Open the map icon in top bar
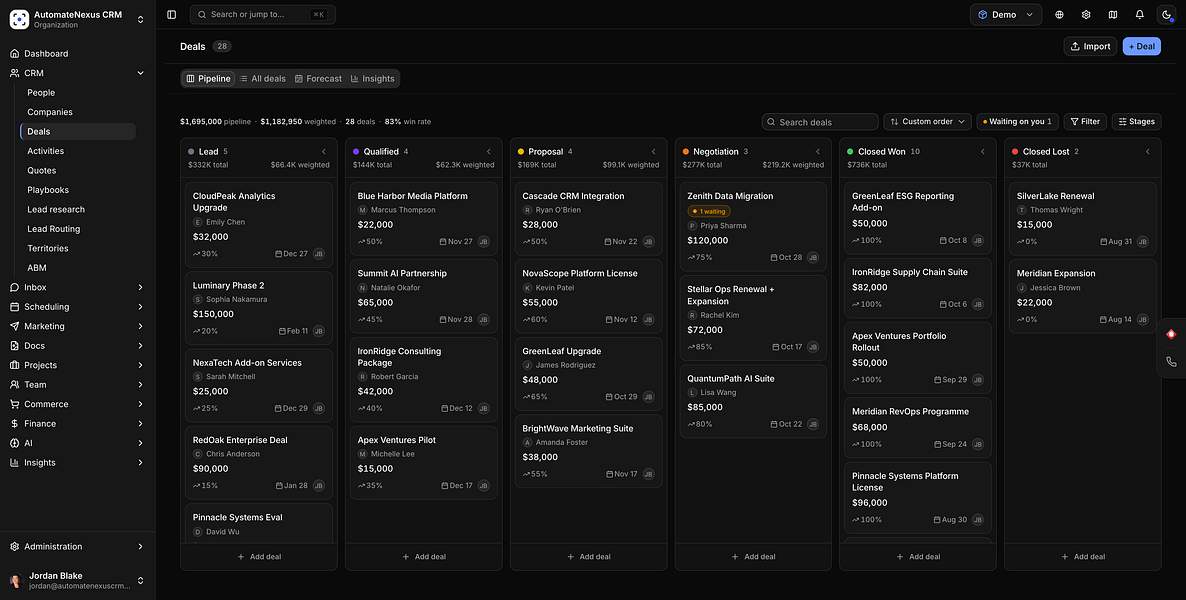The height and width of the screenshot is (600, 1186). point(1113,14)
